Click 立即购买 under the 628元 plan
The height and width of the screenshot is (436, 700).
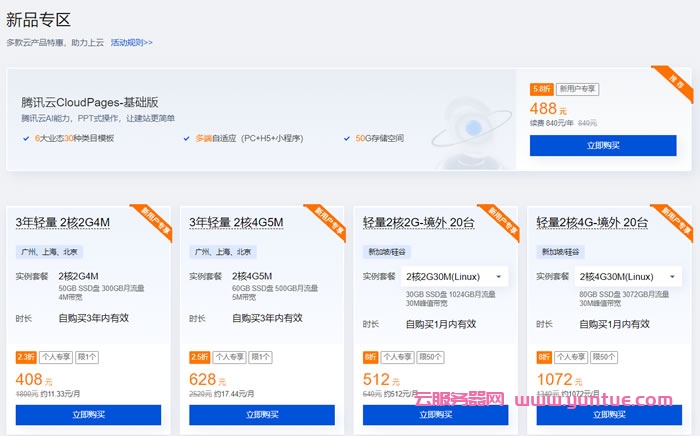tap(261, 415)
